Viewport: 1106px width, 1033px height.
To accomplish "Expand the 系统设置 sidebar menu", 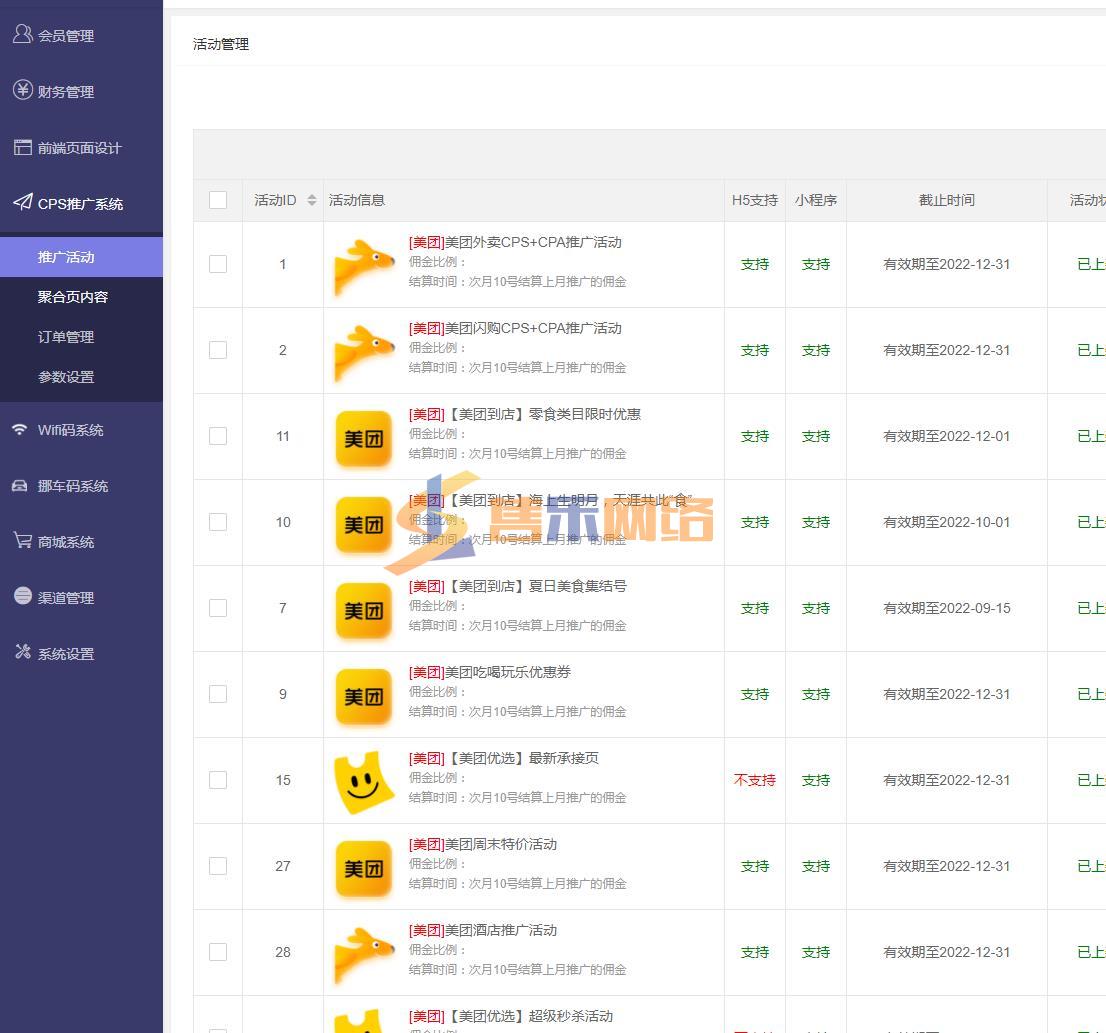I will pyautogui.click(x=81, y=654).
